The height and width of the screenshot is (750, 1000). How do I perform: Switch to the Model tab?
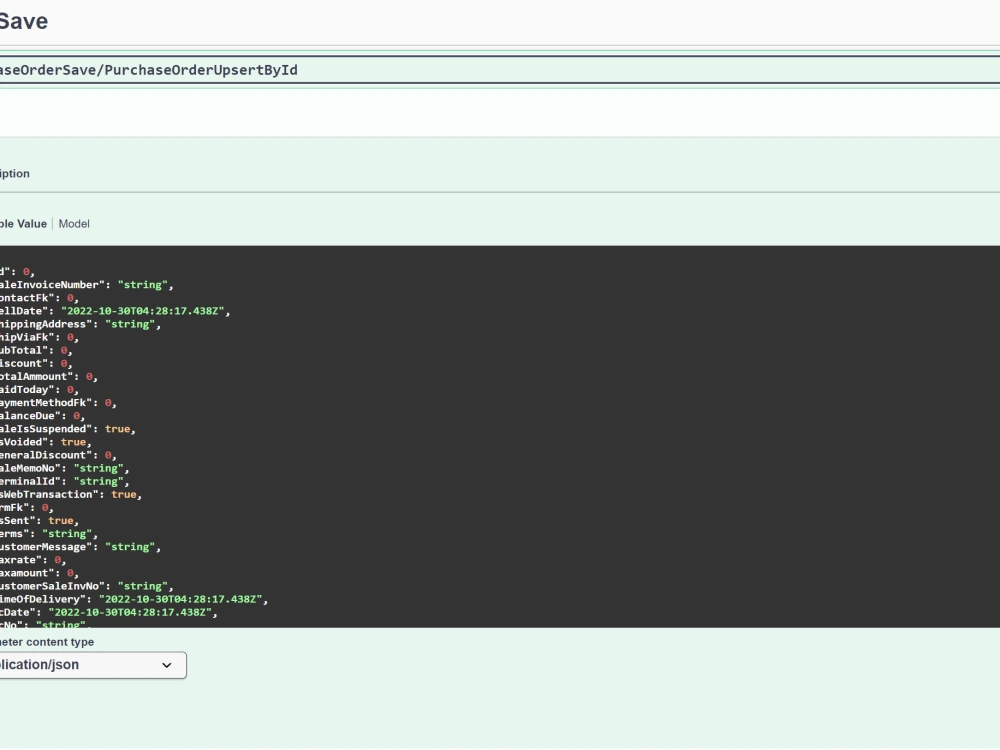74,224
